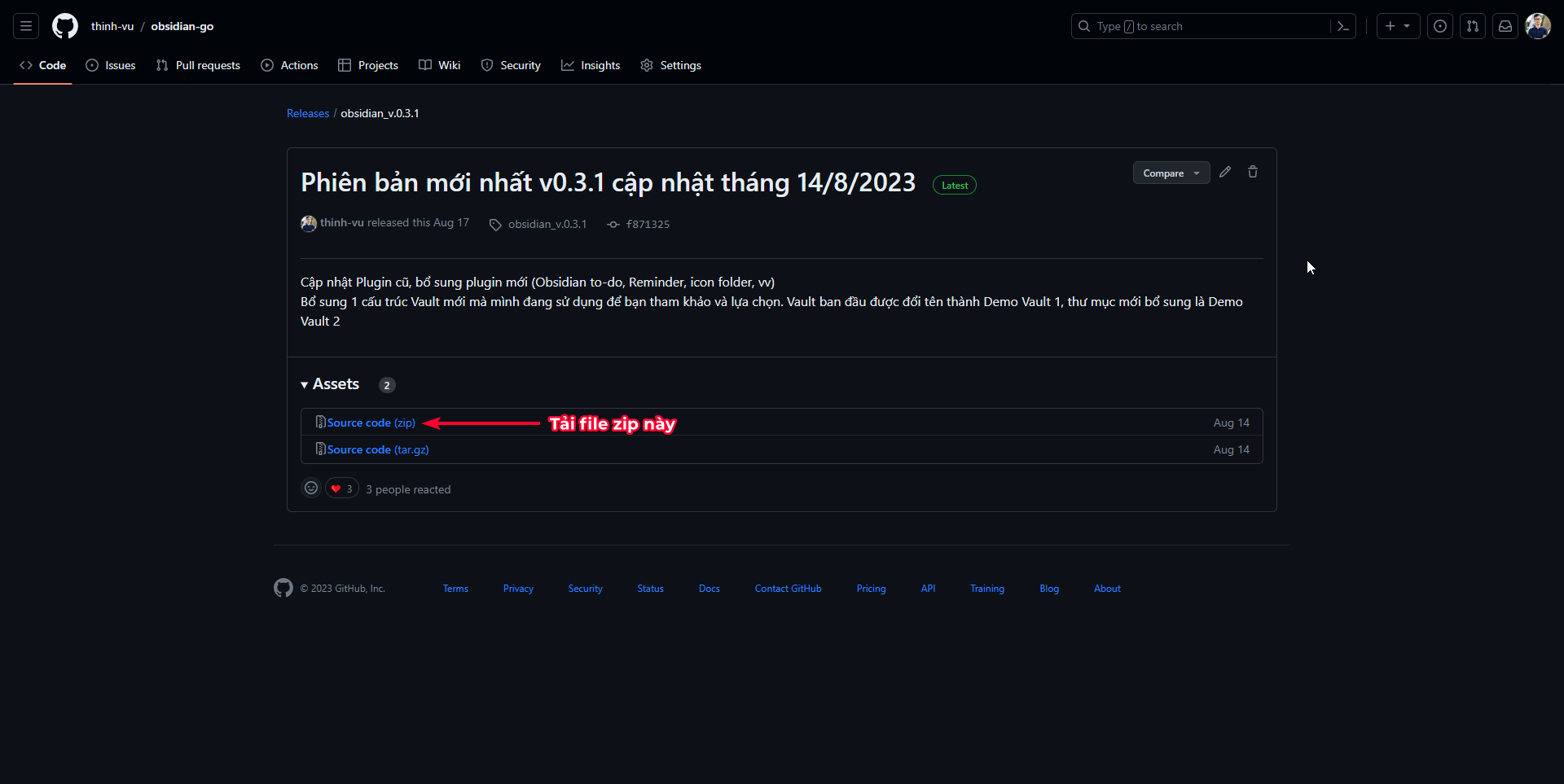Download Source code (zip) asset
This screenshot has width=1564, height=784.
[371, 423]
